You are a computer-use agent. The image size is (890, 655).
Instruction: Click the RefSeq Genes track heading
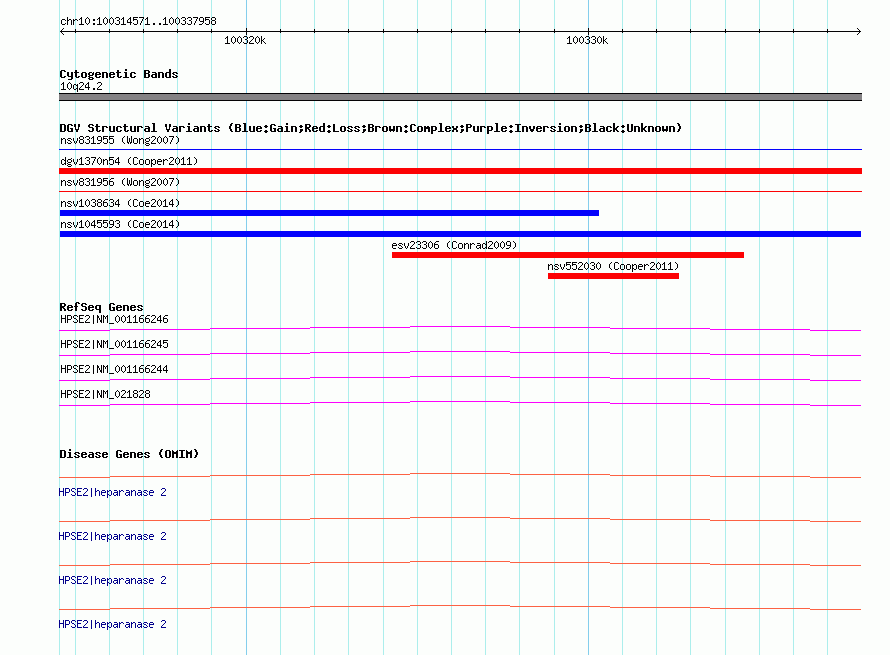coord(101,307)
